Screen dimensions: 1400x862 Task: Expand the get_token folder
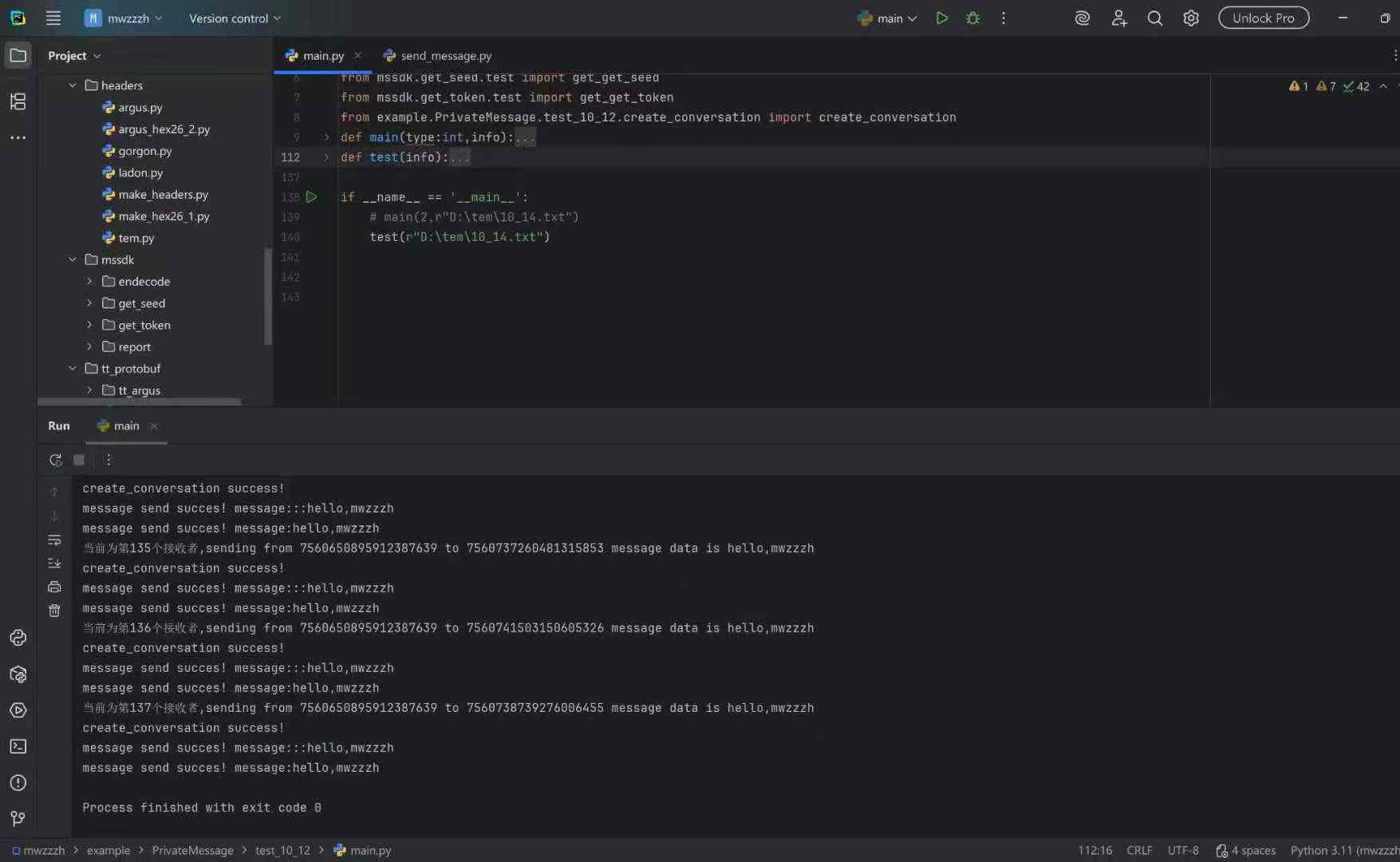click(x=89, y=326)
